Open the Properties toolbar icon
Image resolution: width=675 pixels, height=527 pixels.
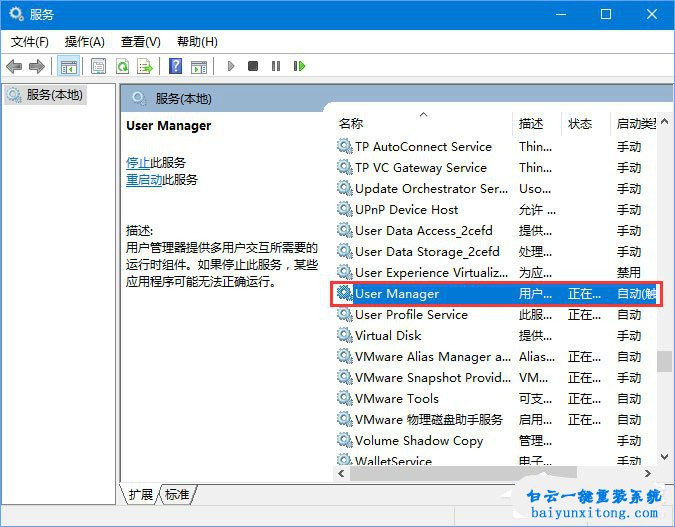99,66
